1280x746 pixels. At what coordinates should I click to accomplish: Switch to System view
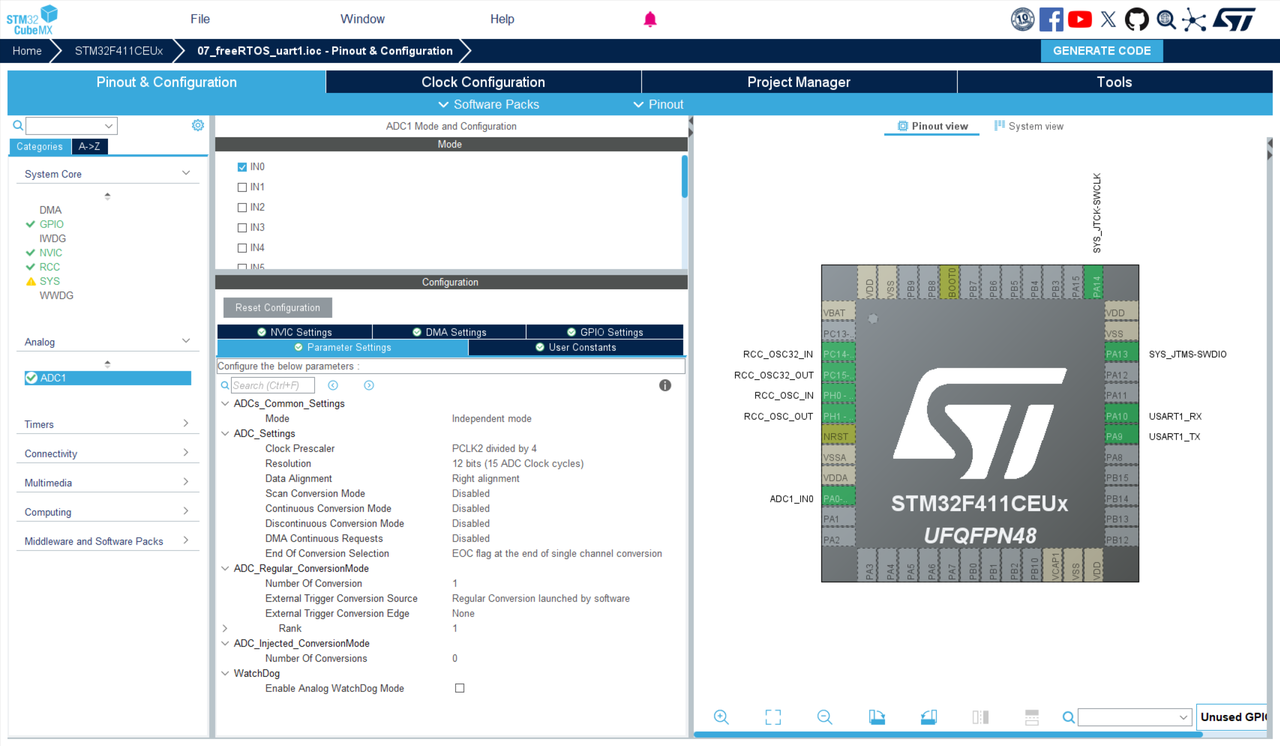1029,126
